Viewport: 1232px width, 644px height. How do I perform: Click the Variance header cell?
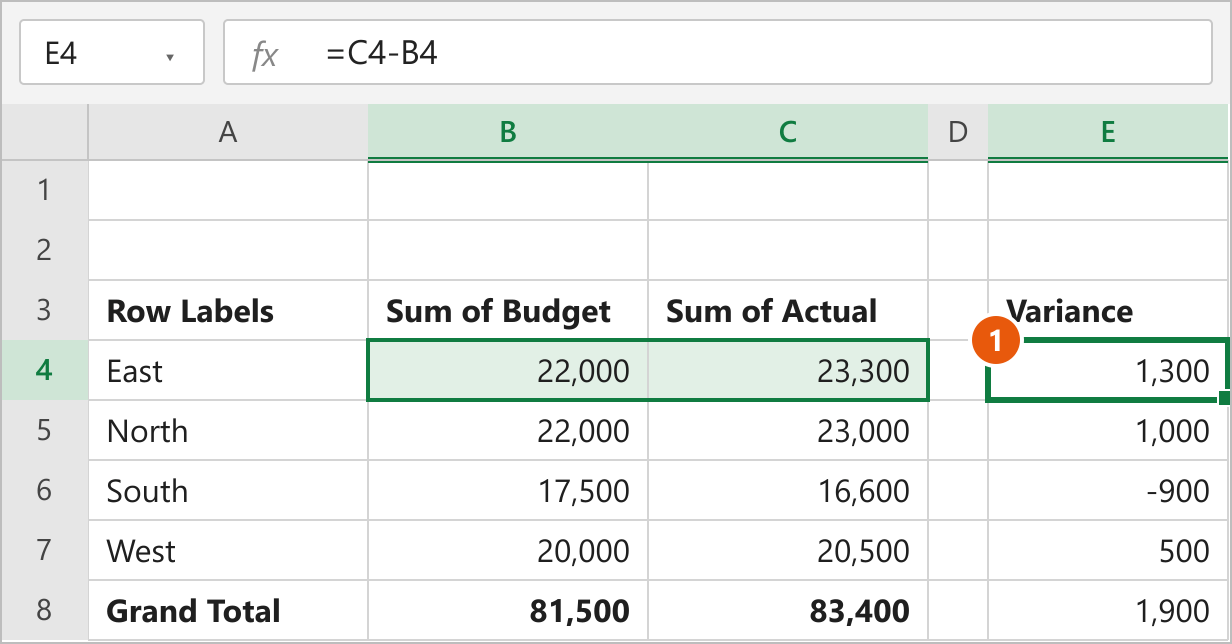coord(1108,310)
